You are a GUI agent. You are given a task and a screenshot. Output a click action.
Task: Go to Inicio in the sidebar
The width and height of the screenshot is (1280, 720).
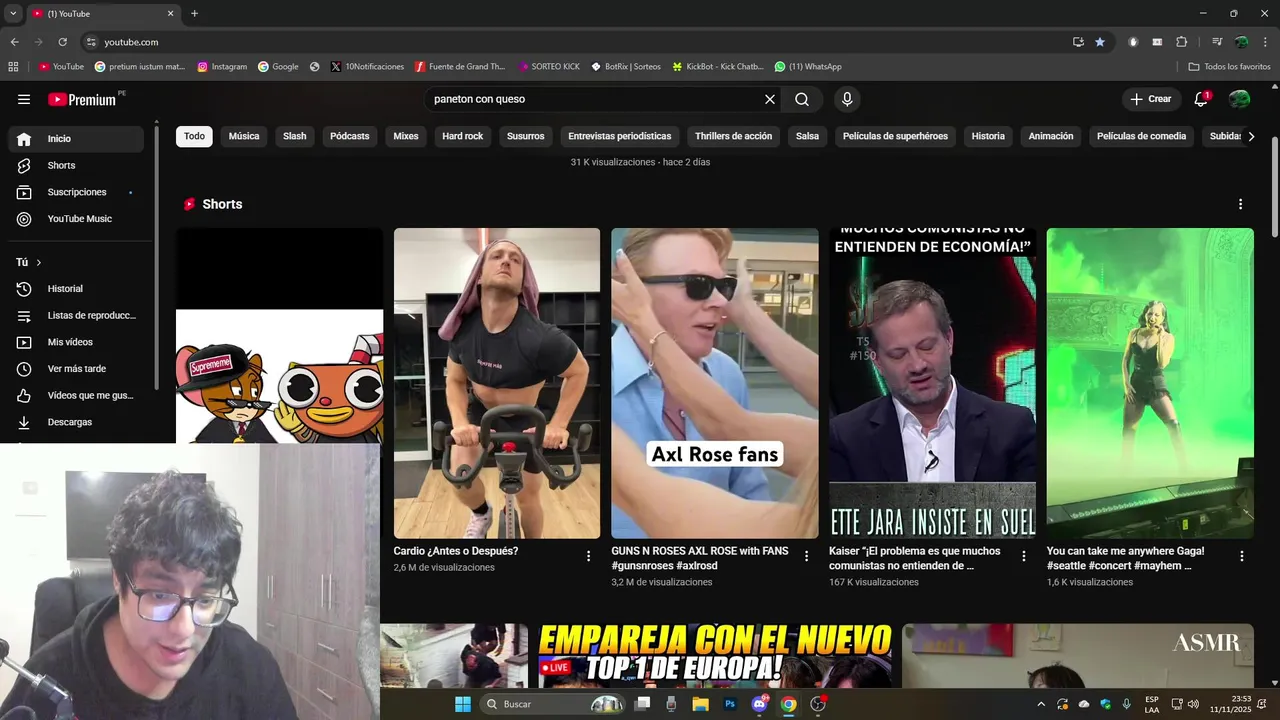pyautogui.click(x=76, y=139)
